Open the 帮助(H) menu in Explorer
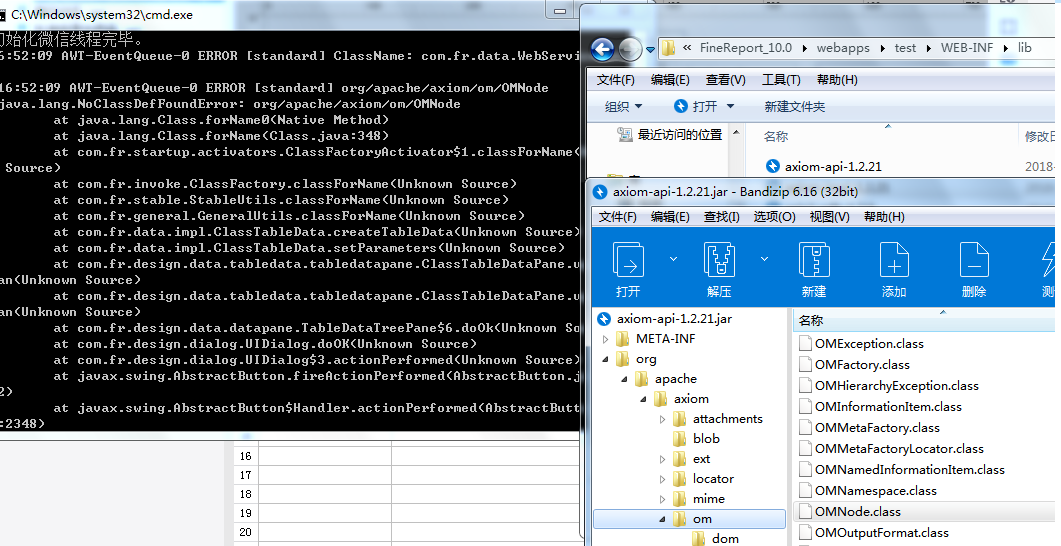This screenshot has height=546, width=1061. tap(837, 80)
